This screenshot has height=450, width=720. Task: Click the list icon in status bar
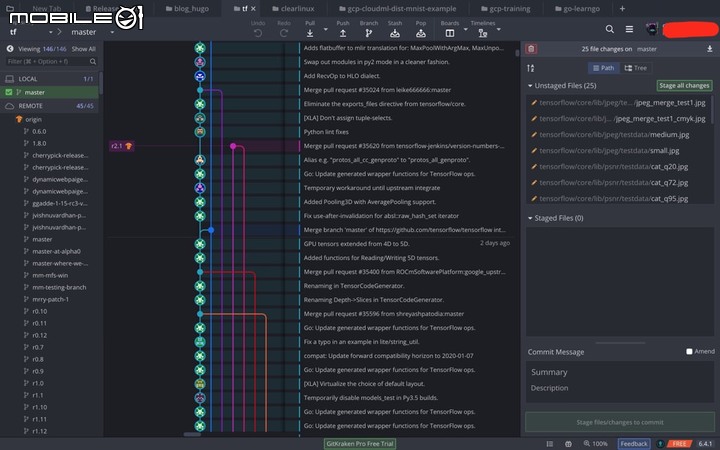(x=550, y=444)
